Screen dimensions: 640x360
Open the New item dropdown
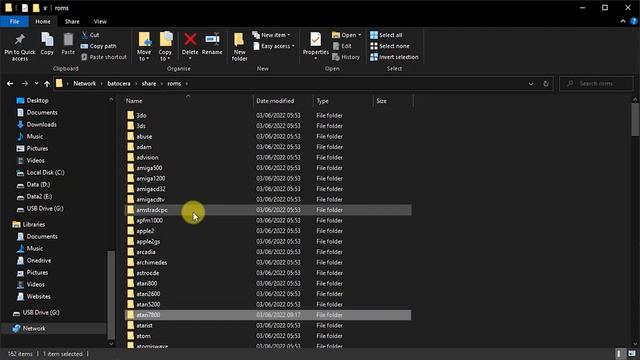tap(271, 35)
